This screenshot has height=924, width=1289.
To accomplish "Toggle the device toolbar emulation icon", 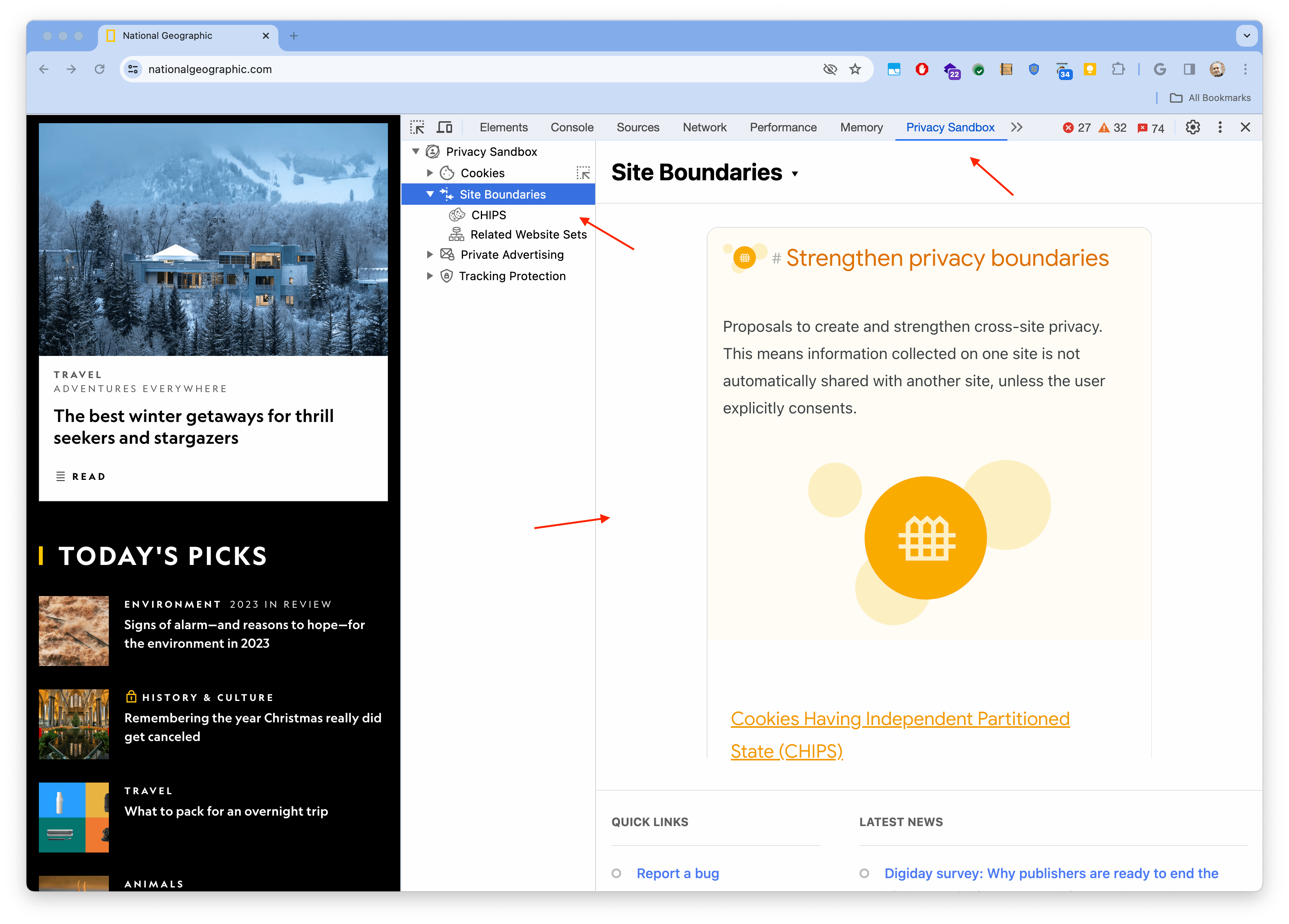I will (447, 127).
